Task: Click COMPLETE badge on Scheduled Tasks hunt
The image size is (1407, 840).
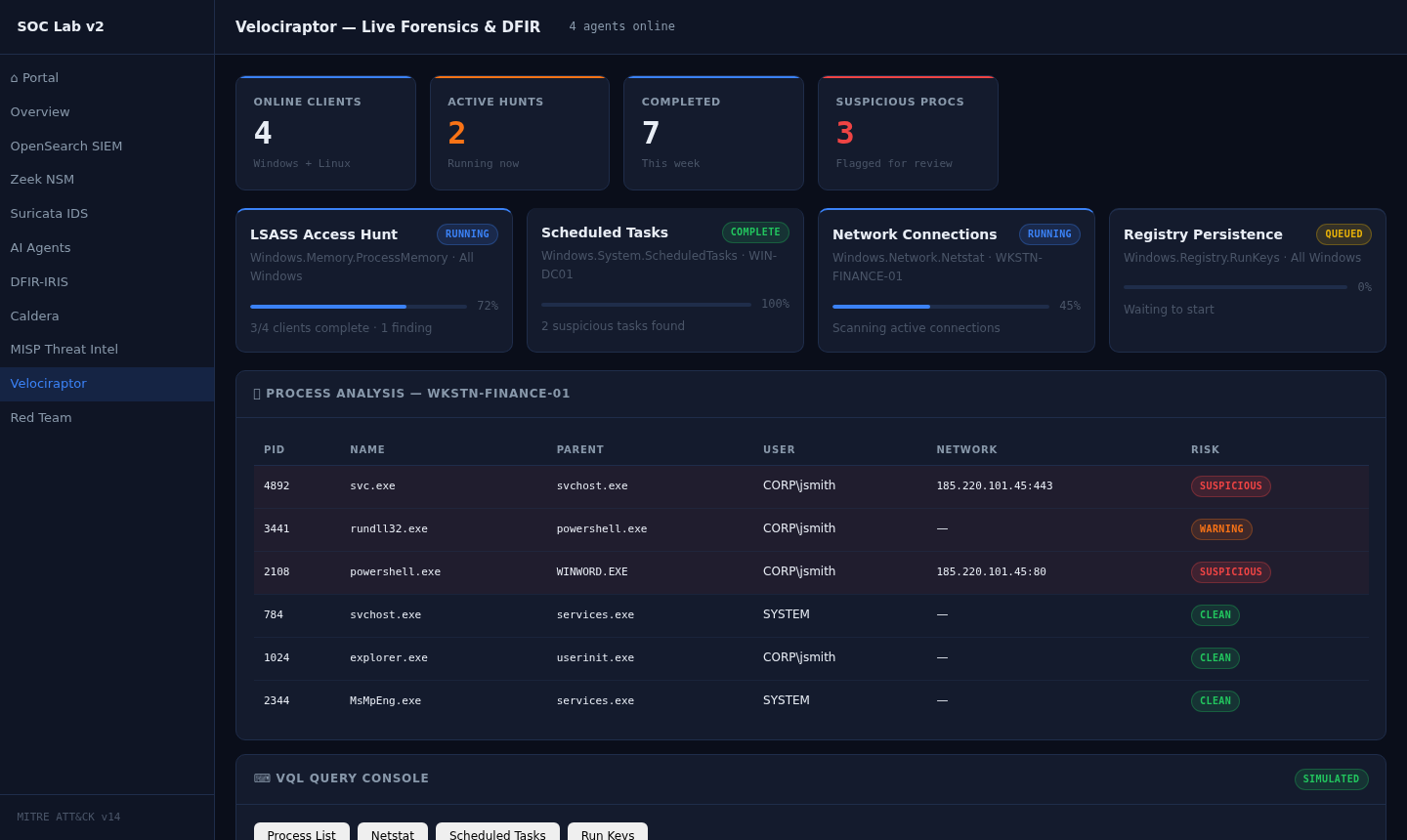Action: click(x=755, y=232)
